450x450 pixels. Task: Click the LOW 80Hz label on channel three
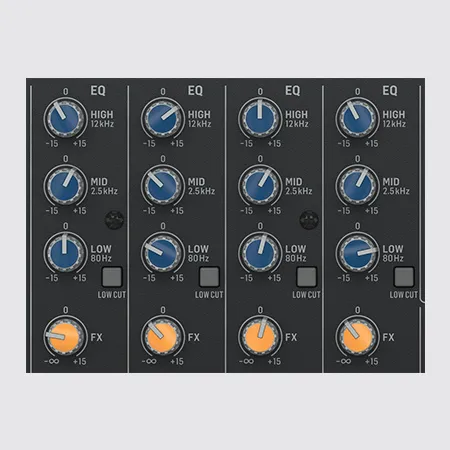pyautogui.click(x=296, y=253)
